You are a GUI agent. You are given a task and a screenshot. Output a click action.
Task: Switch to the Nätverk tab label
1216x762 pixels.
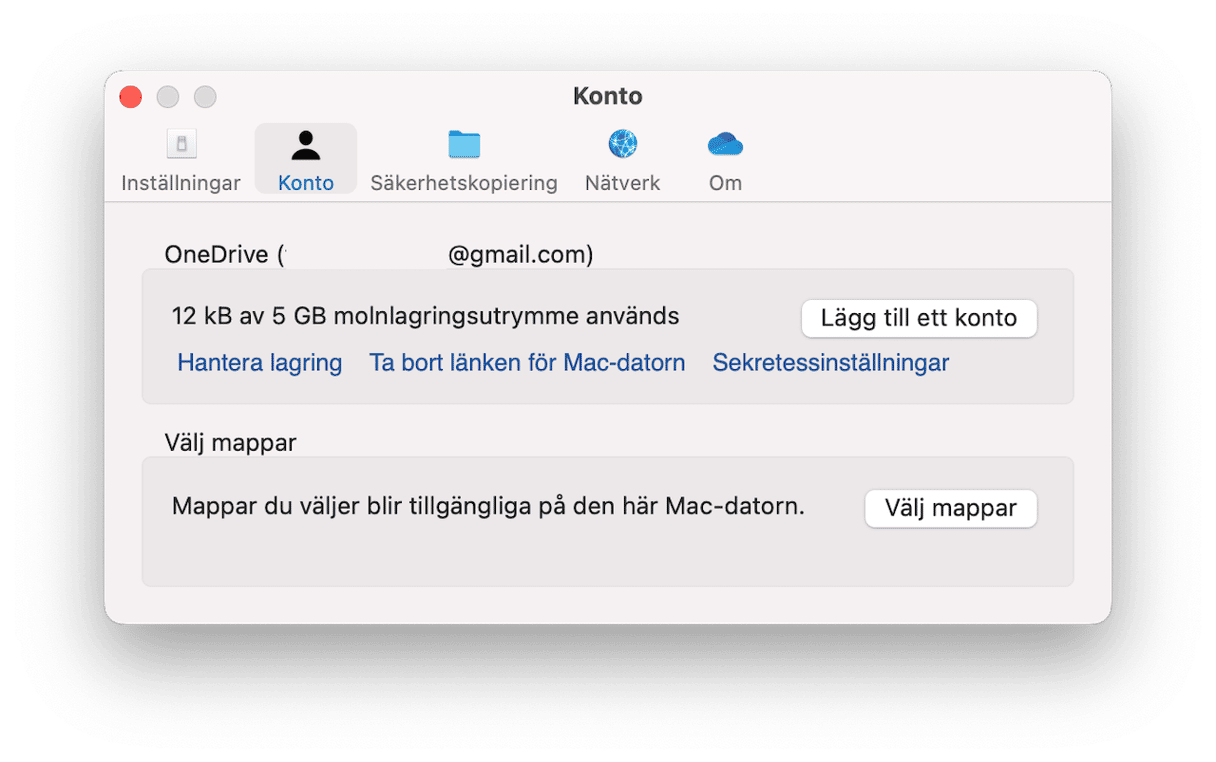click(x=623, y=183)
